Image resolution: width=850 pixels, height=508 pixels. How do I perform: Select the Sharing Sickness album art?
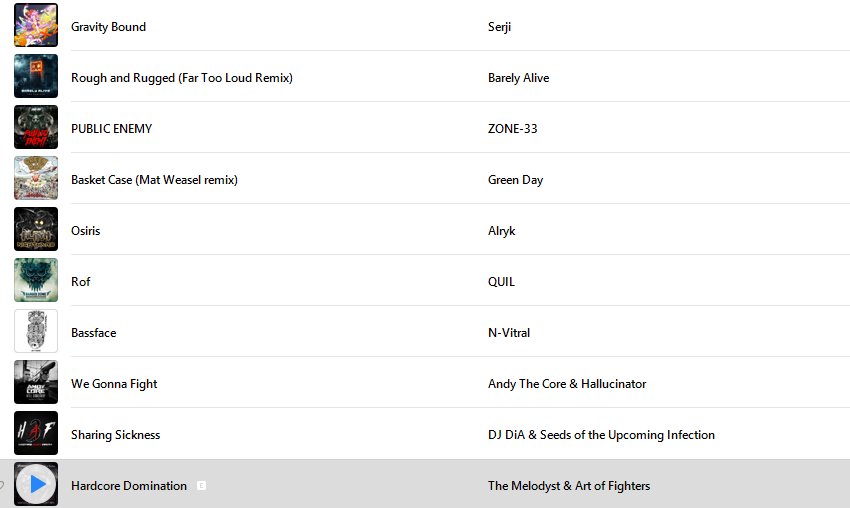click(x=36, y=433)
